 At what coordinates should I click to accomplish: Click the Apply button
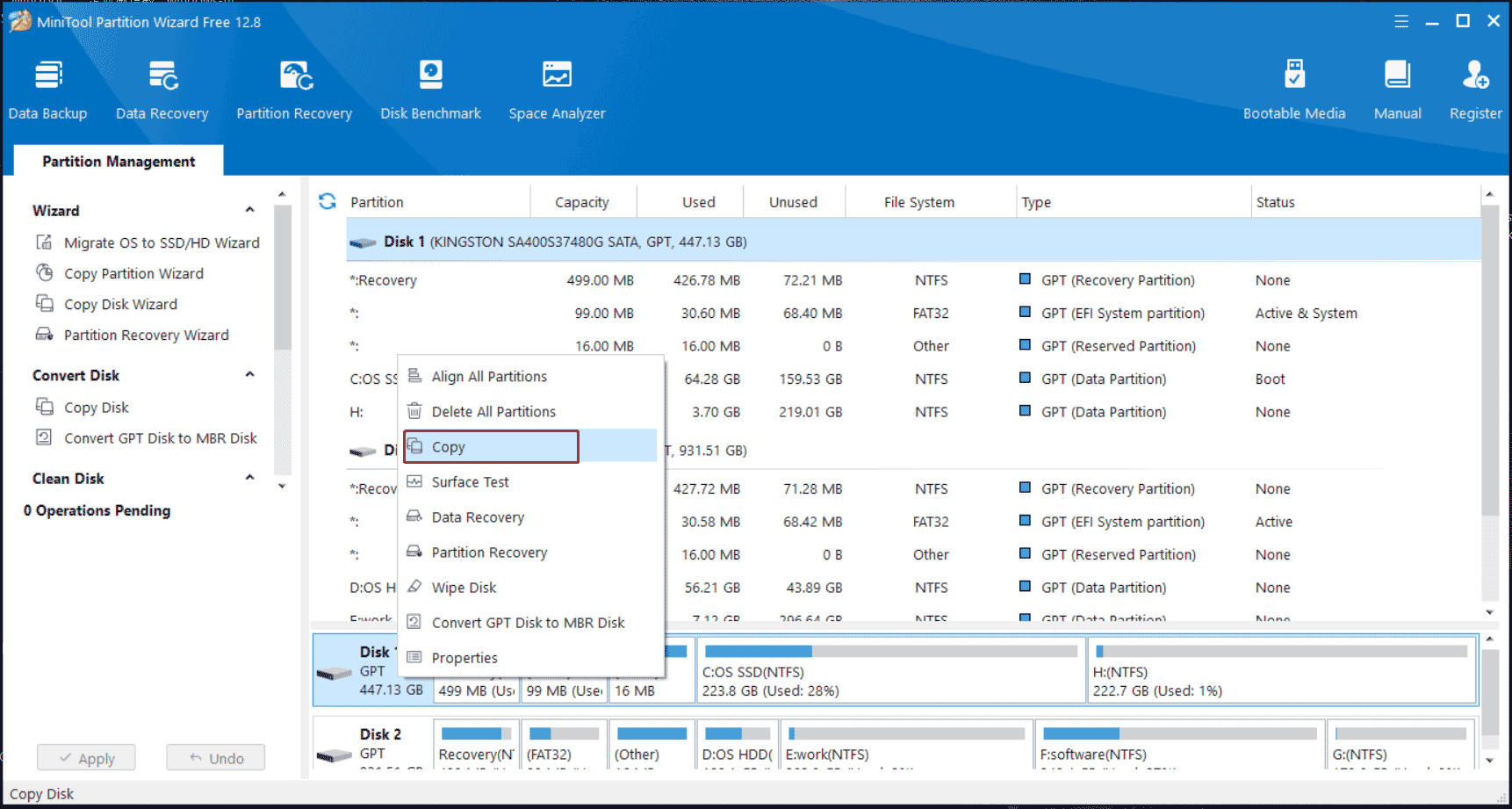tap(86, 758)
